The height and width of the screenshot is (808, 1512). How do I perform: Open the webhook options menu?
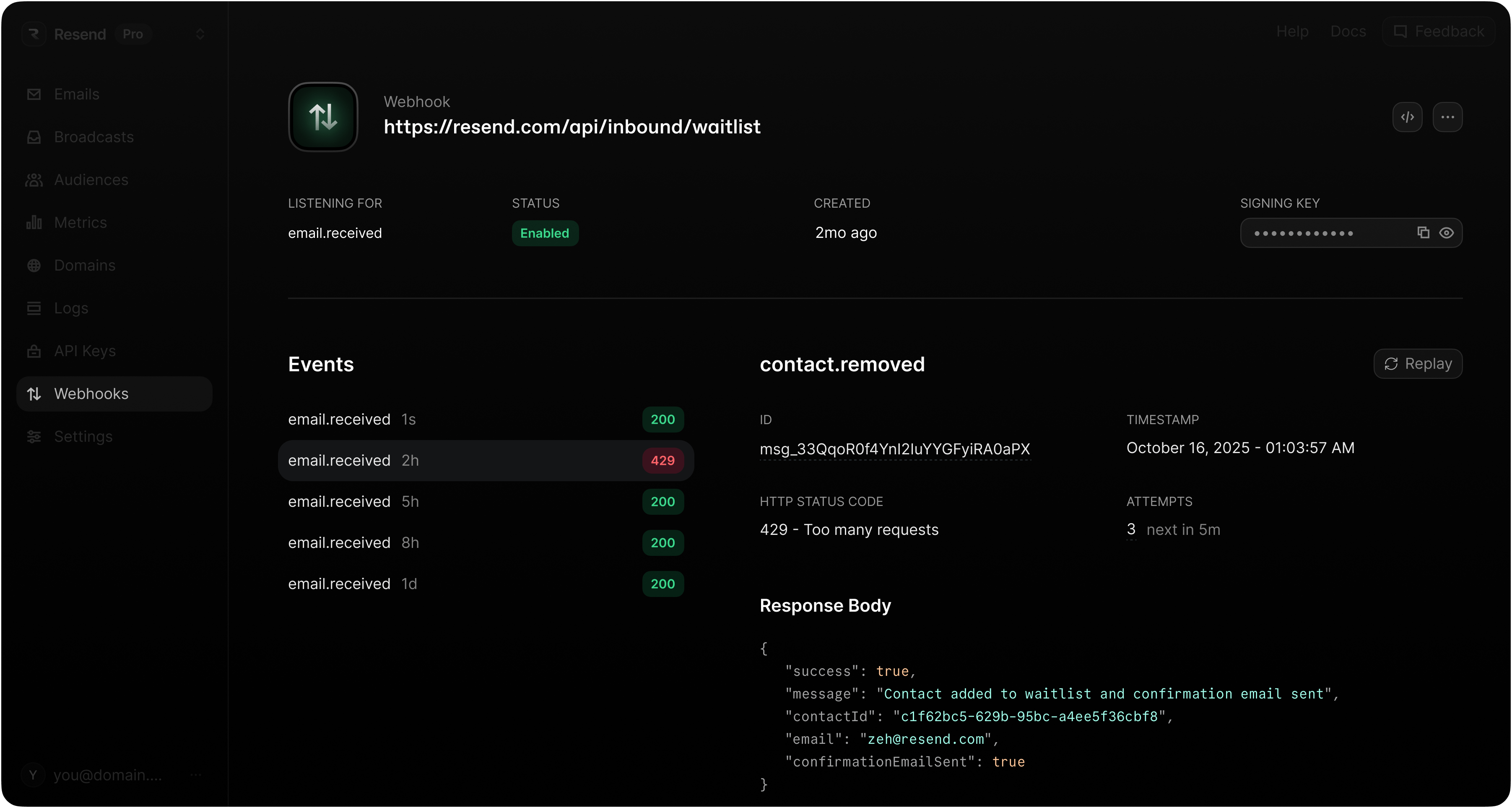click(x=1447, y=117)
